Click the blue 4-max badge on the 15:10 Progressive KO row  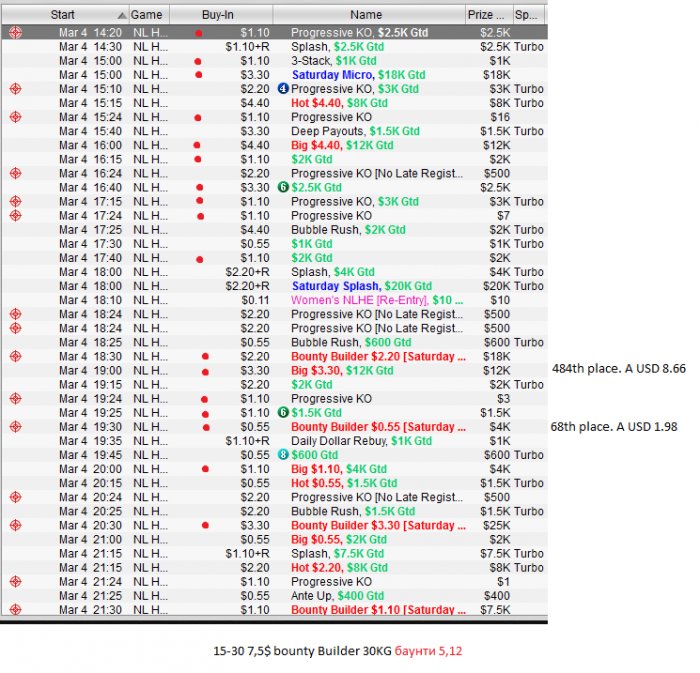(283, 88)
